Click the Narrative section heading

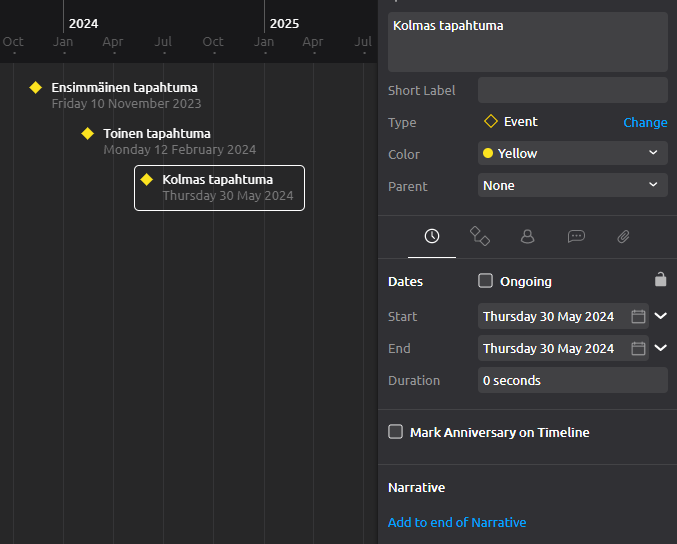(x=416, y=487)
